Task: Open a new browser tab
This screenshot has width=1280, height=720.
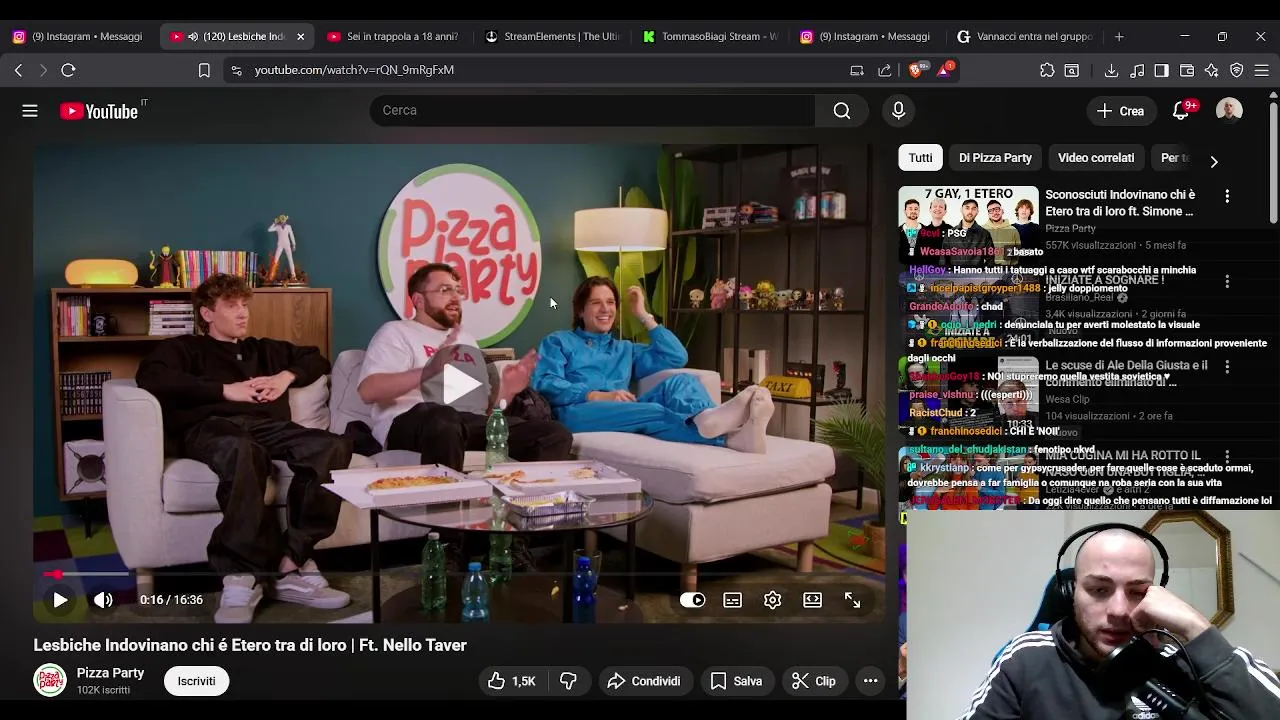Action: tap(1119, 36)
